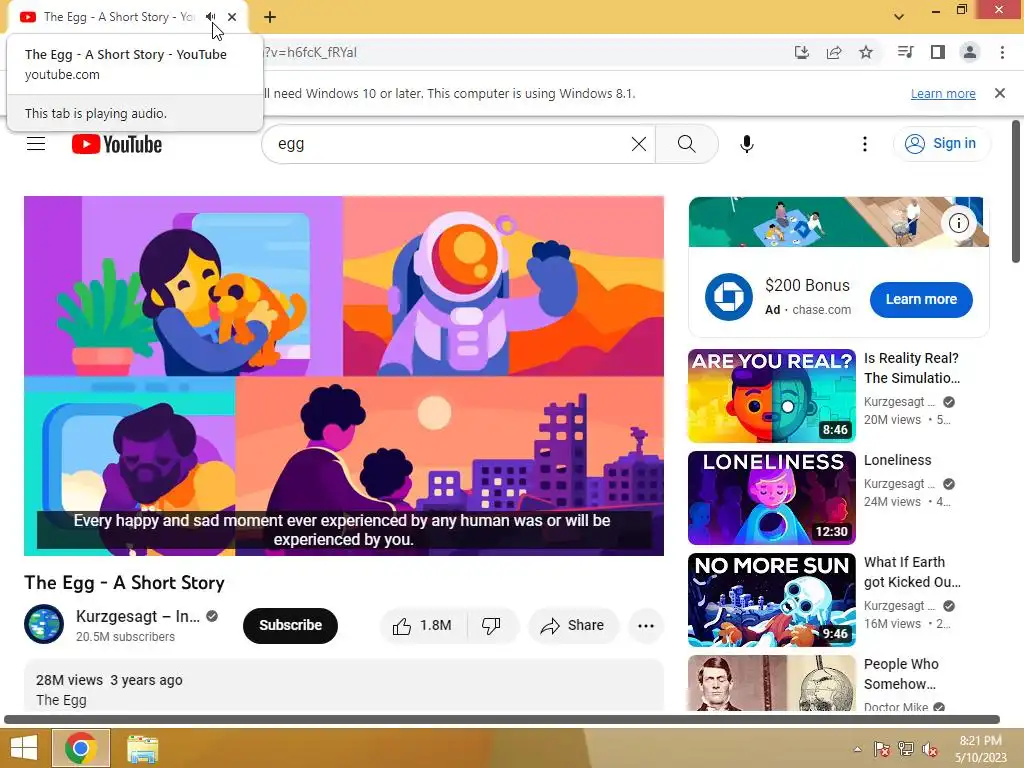This screenshot has height=768, width=1024.
Task: Like the video with thumbs up
Action: click(x=423, y=626)
